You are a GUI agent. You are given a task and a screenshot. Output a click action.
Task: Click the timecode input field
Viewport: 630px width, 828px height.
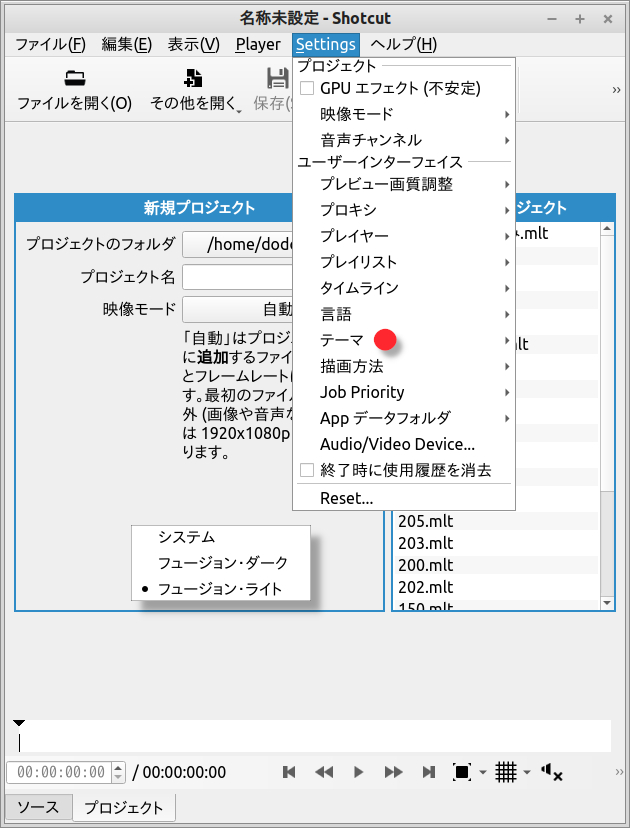point(60,772)
